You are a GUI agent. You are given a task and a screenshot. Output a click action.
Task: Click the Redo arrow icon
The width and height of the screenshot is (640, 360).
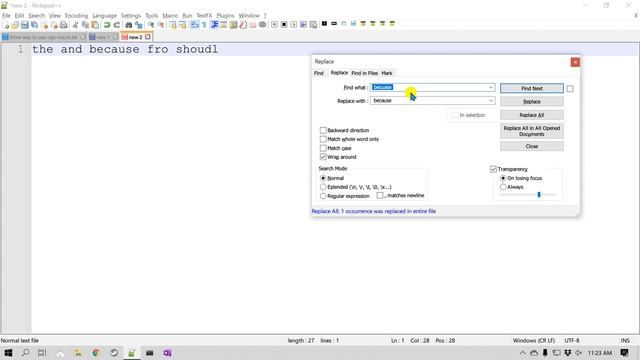click(117, 25)
